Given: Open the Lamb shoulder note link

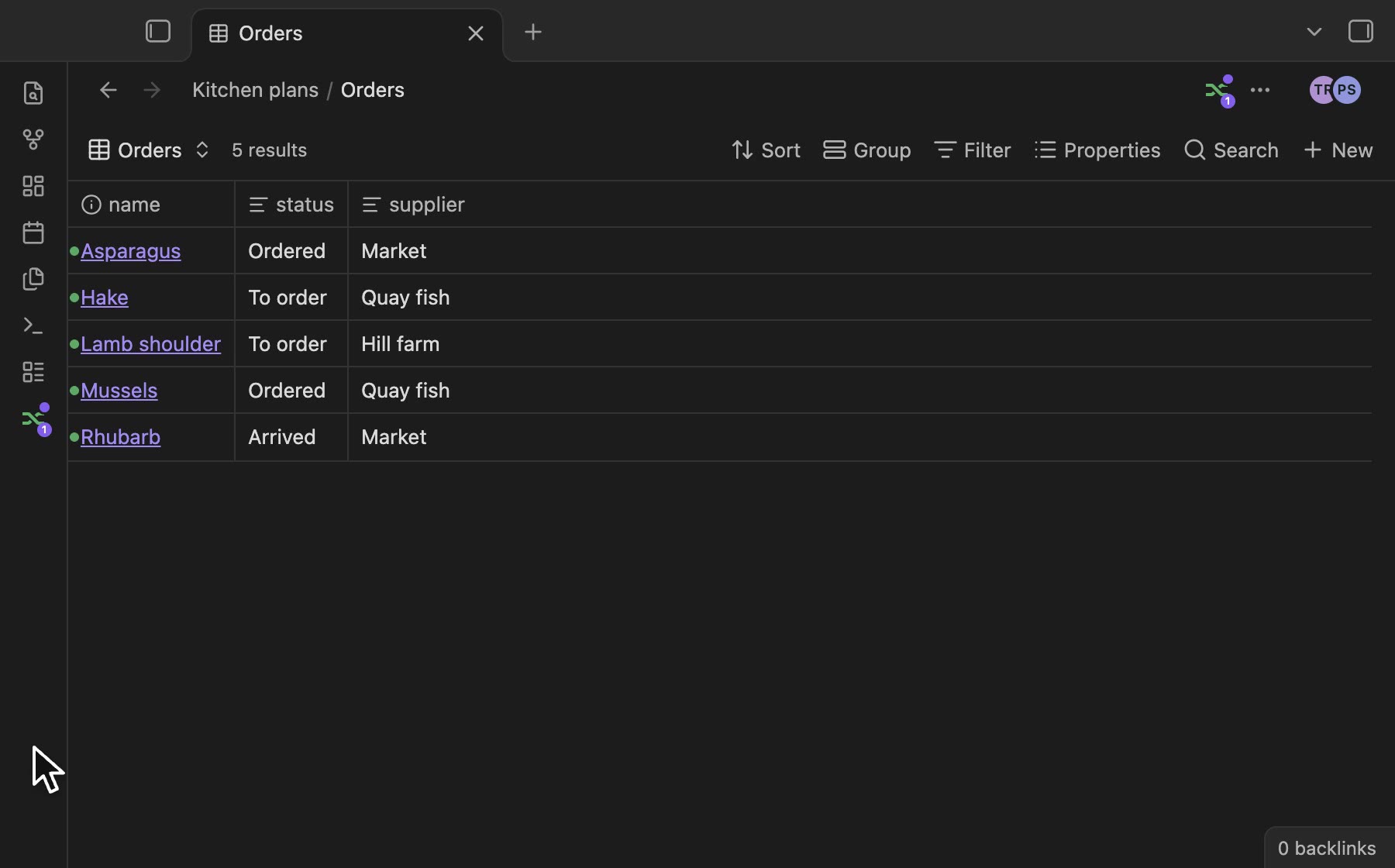Looking at the screenshot, I should pos(151,344).
